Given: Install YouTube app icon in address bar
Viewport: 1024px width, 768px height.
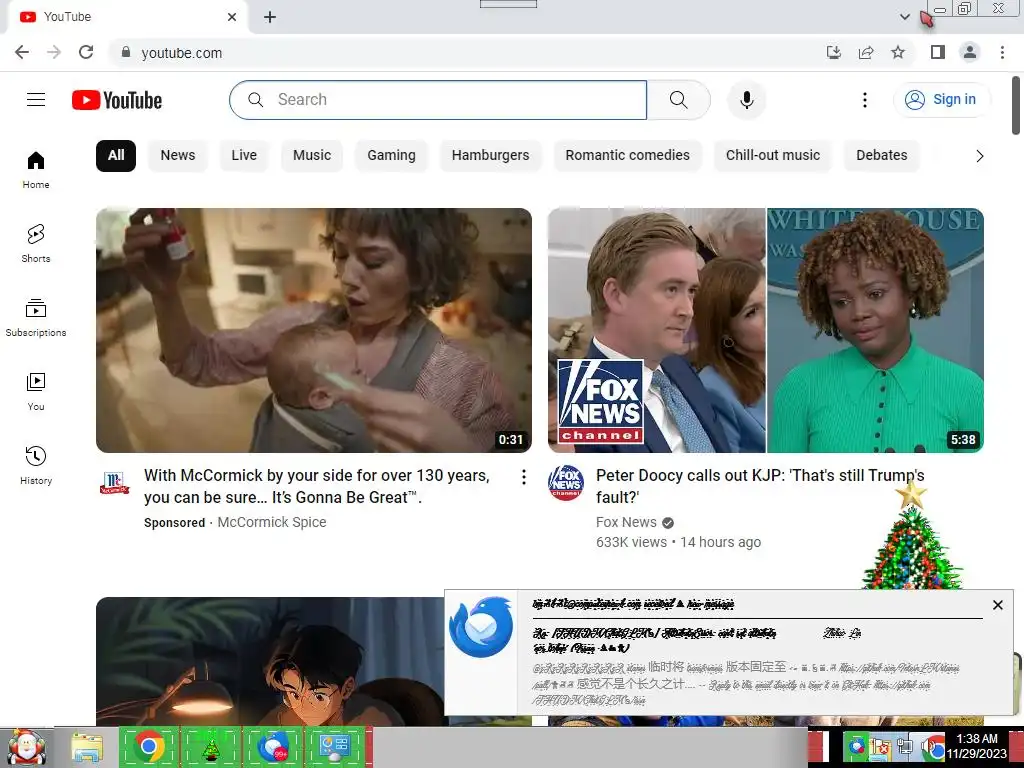Looking at the screenshot, I should coord(834,52).
